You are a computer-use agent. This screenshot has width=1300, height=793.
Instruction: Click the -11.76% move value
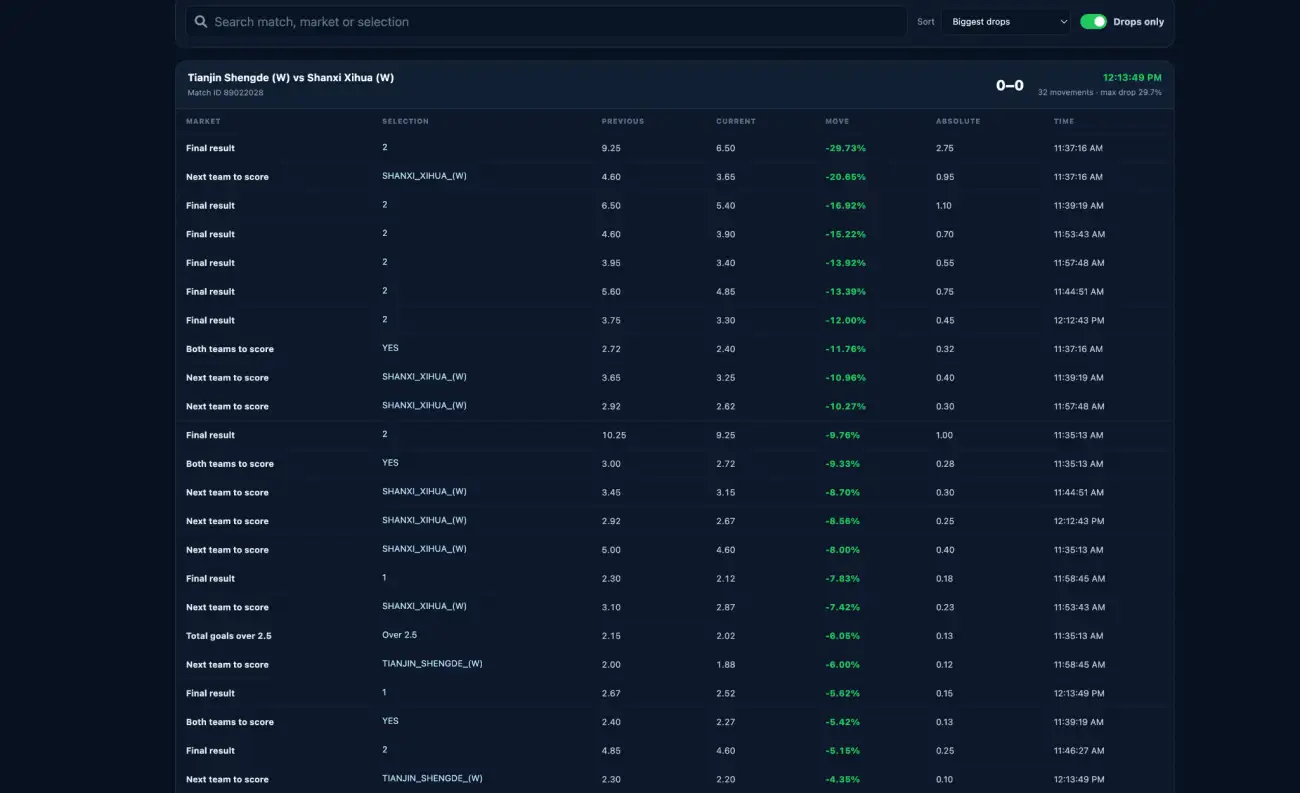tap(846, 349)
